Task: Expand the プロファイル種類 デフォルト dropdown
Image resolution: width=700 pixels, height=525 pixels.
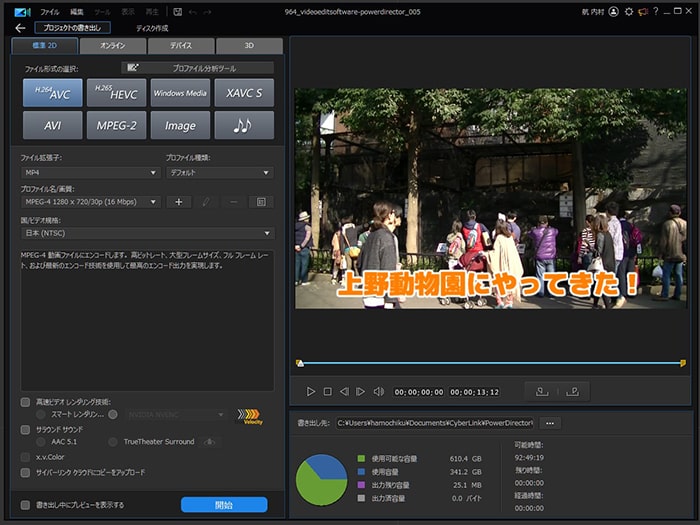Action: pyautogui.click(x=219, y=173)
